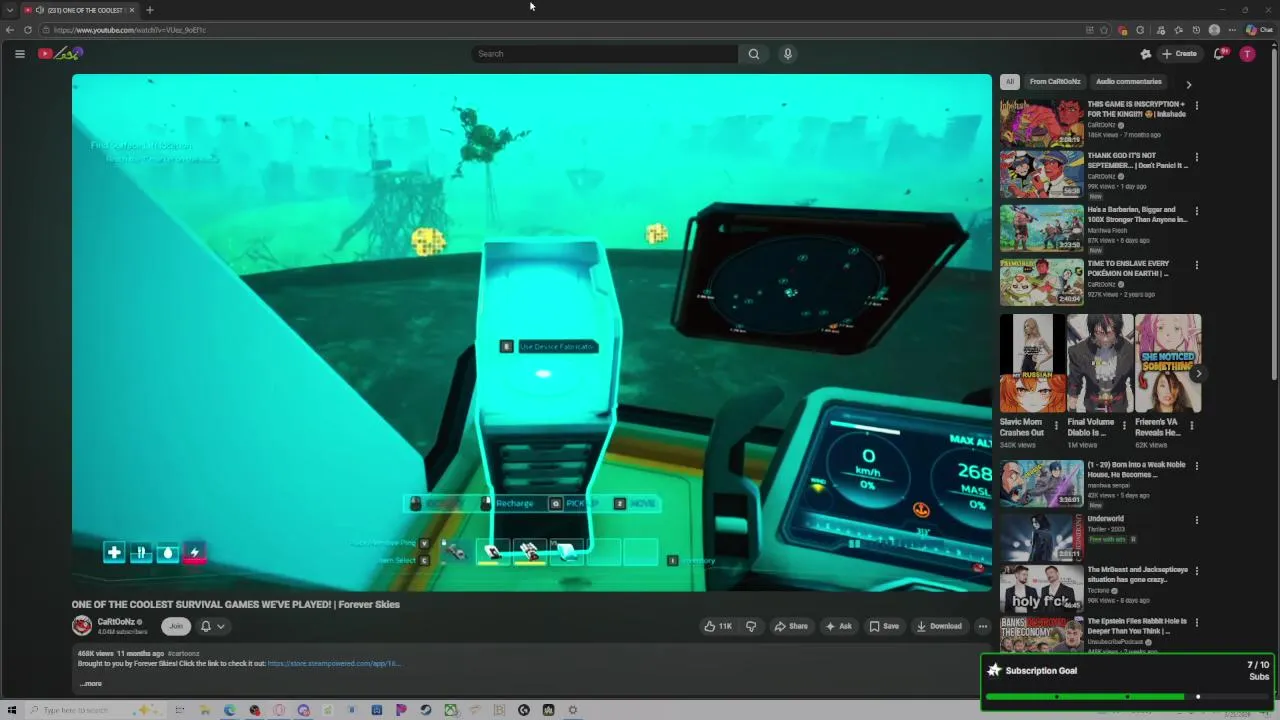Open Frieren's VA Reveals short

click(x=1168, y=363)
